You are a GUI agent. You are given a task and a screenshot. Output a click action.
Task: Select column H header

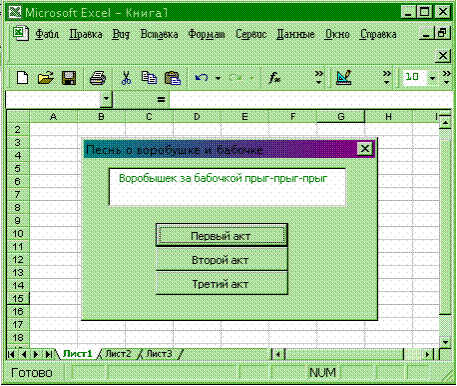pyautogui.click(x=388, y=117)
